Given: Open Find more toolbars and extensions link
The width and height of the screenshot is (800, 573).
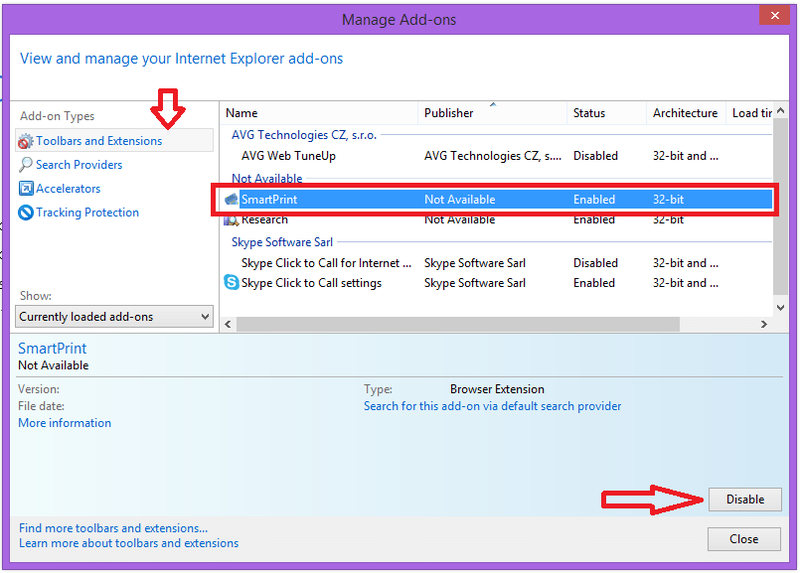Looking at the screenshot, I should (x=113, y=528).
